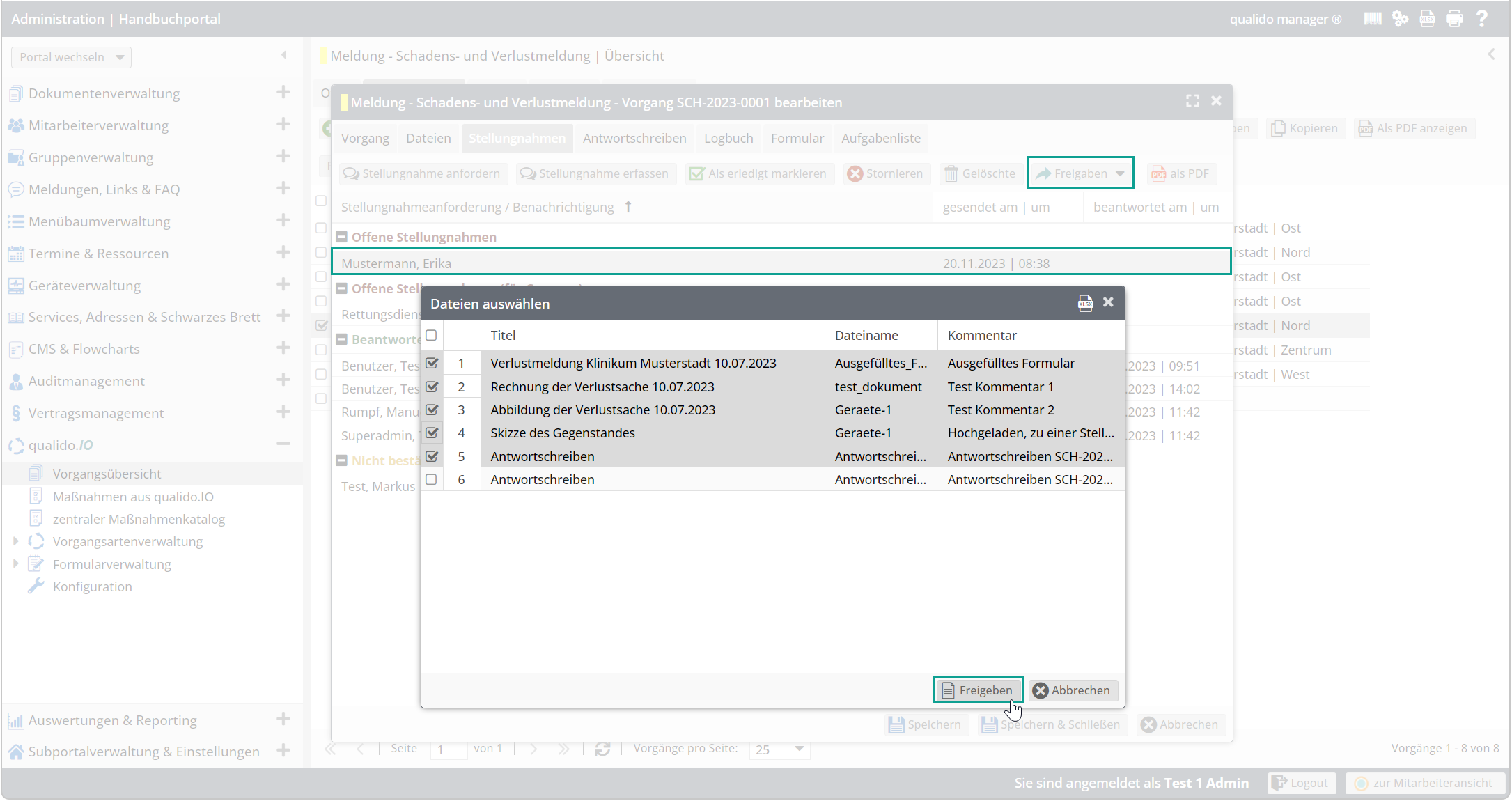Viewport: 1512px width, 801px height.
Task: Go to last page double arrow
Action: point(563,749)
